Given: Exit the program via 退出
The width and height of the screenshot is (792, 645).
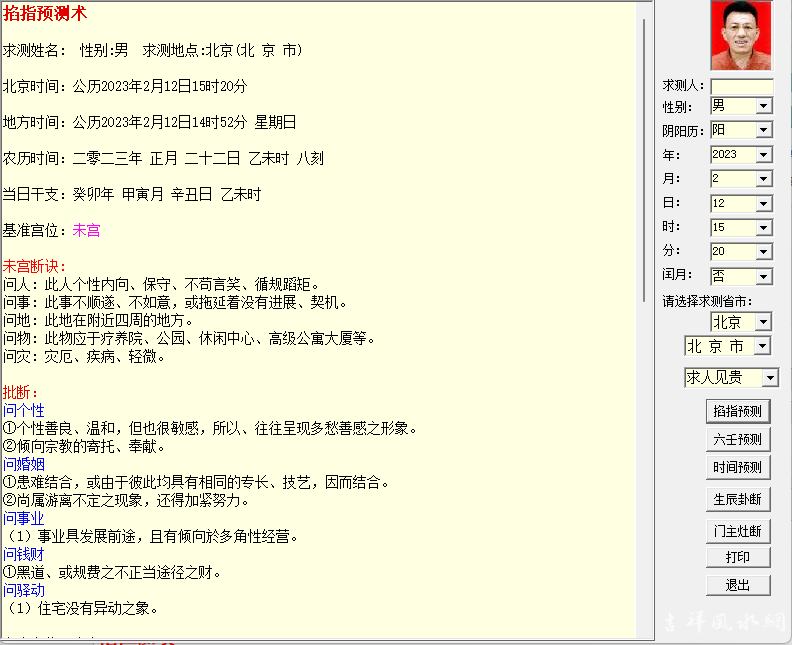Looking at the screenshot, I should [737, 585].
